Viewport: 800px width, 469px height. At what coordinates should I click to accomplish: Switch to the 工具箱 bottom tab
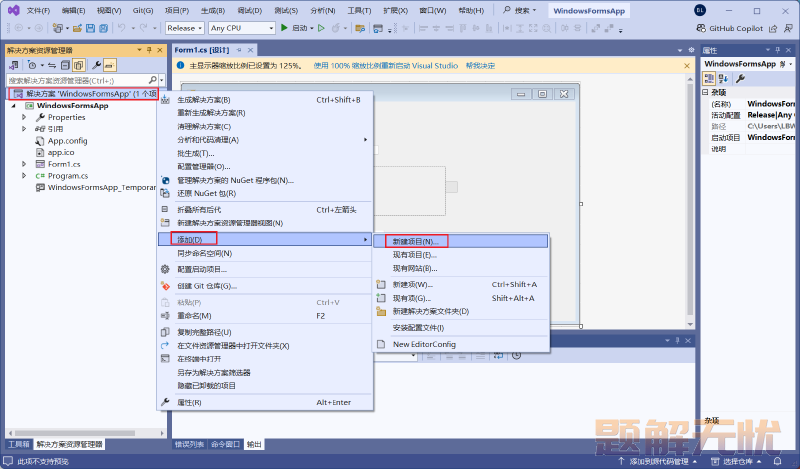(x=19, y=445)
